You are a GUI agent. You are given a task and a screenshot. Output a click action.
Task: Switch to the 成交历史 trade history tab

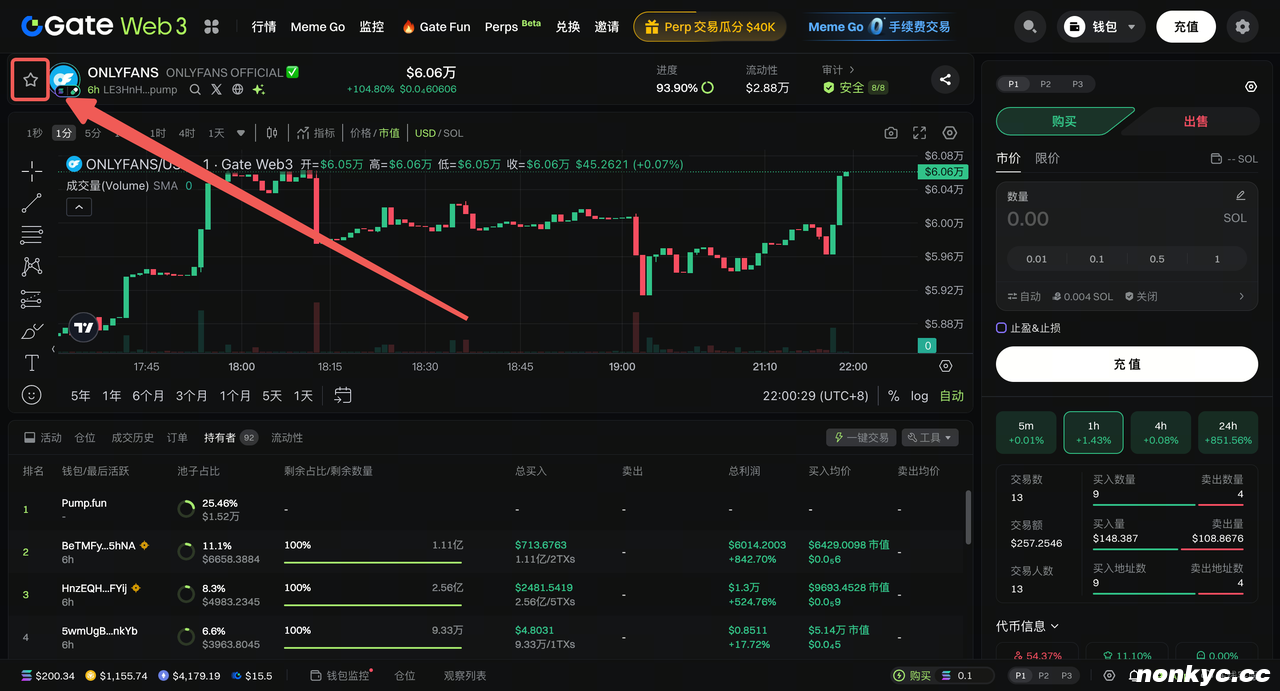point(132,438)
